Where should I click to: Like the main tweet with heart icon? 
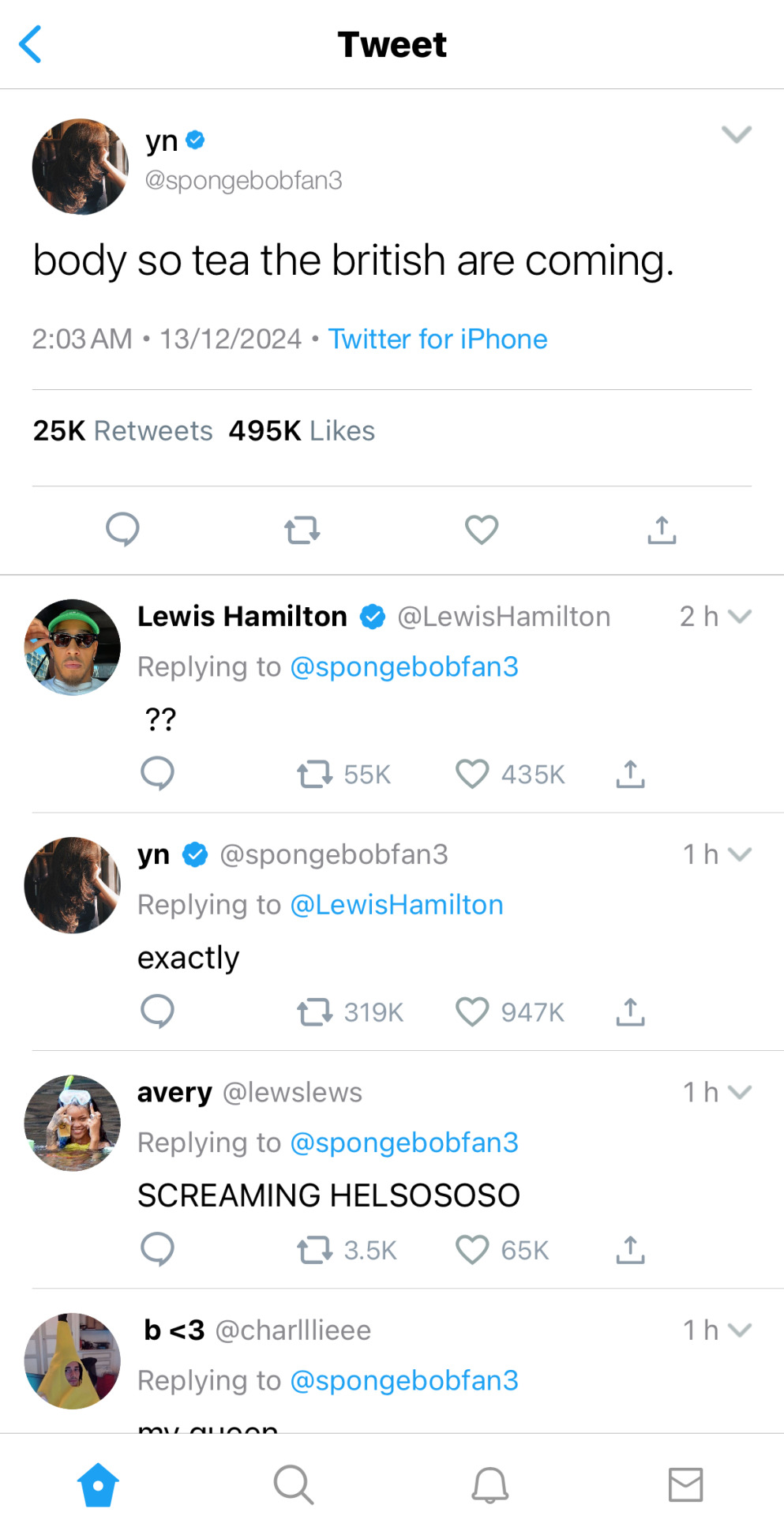[x=482, y=530]
